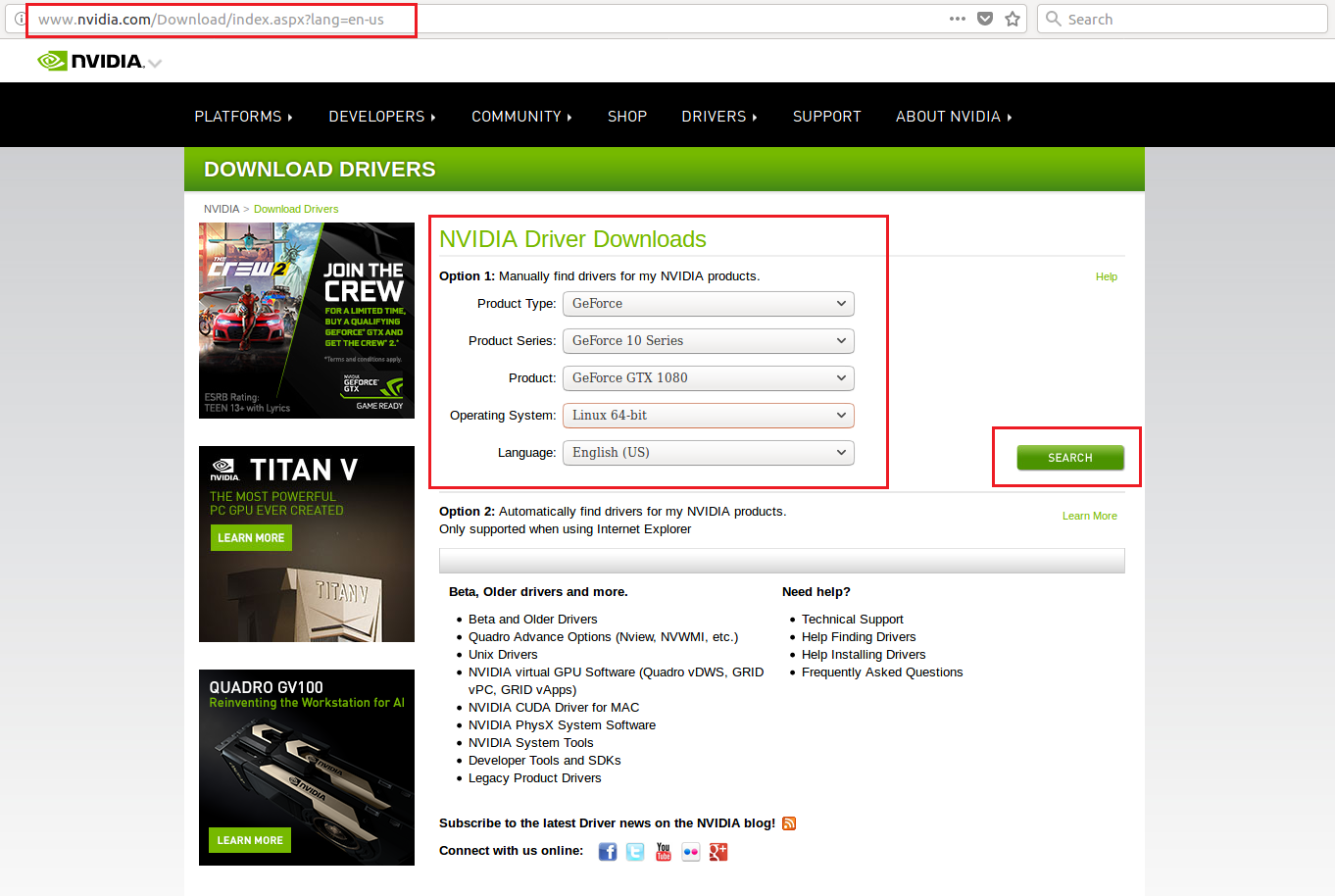Open Help Finding Drivers link

pyautogui.click(x=859, y=637)
